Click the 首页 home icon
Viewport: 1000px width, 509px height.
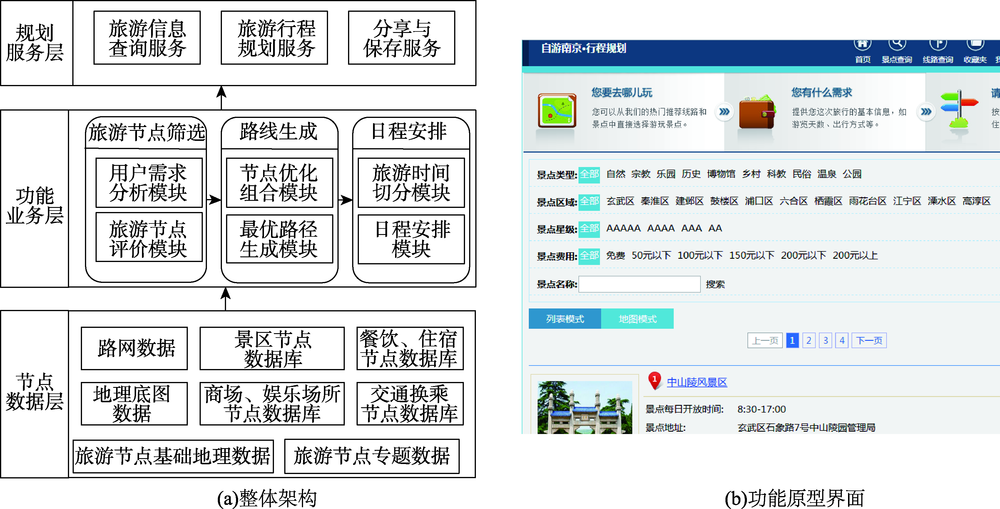861,45
